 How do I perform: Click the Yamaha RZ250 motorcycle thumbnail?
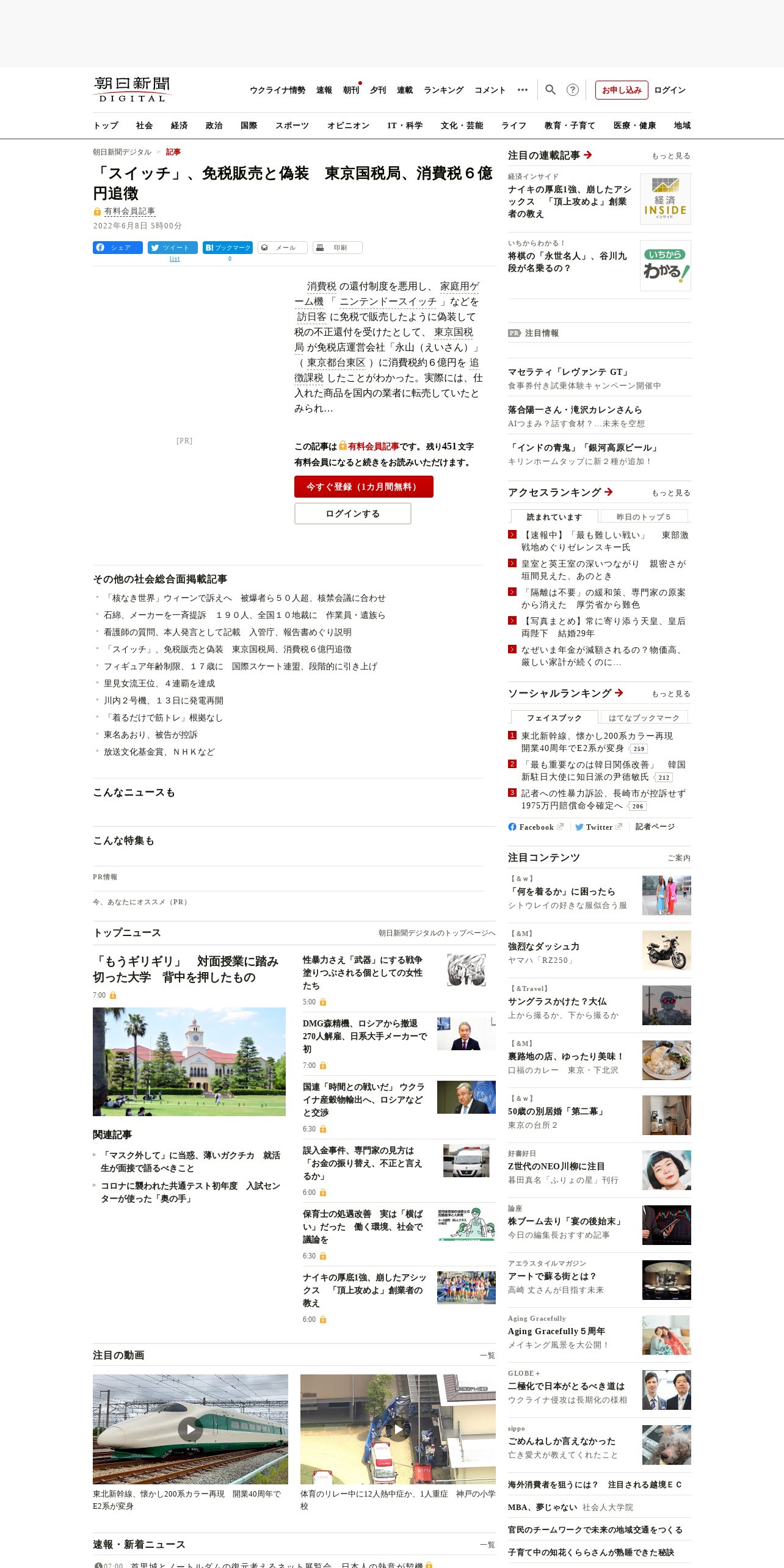pyautogui.click(x=667, y=950)
